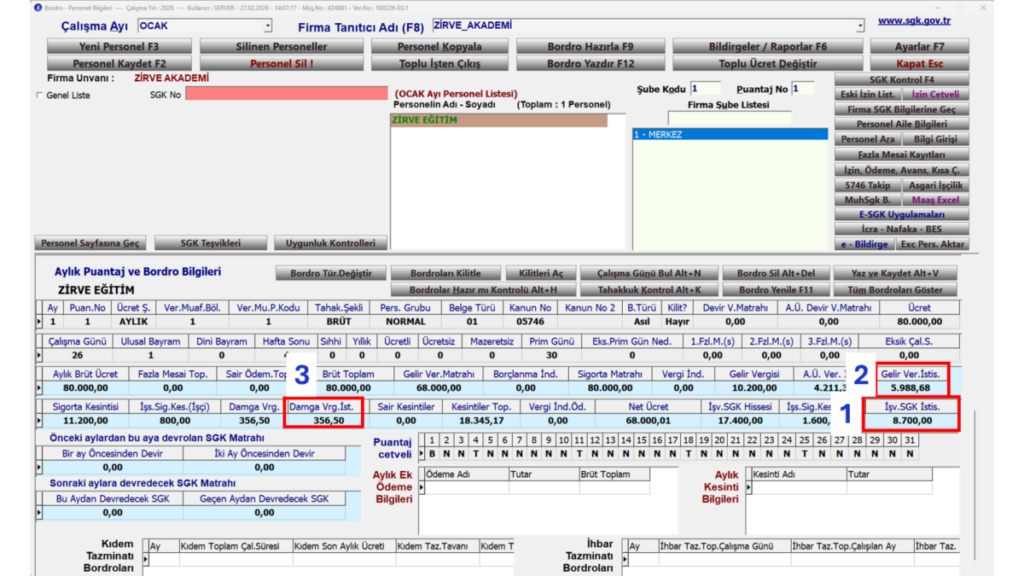The height and width of the screenshot is (576, 1024).
Task: Click 5746 Takip button
Action: click(x=867, y=185)
